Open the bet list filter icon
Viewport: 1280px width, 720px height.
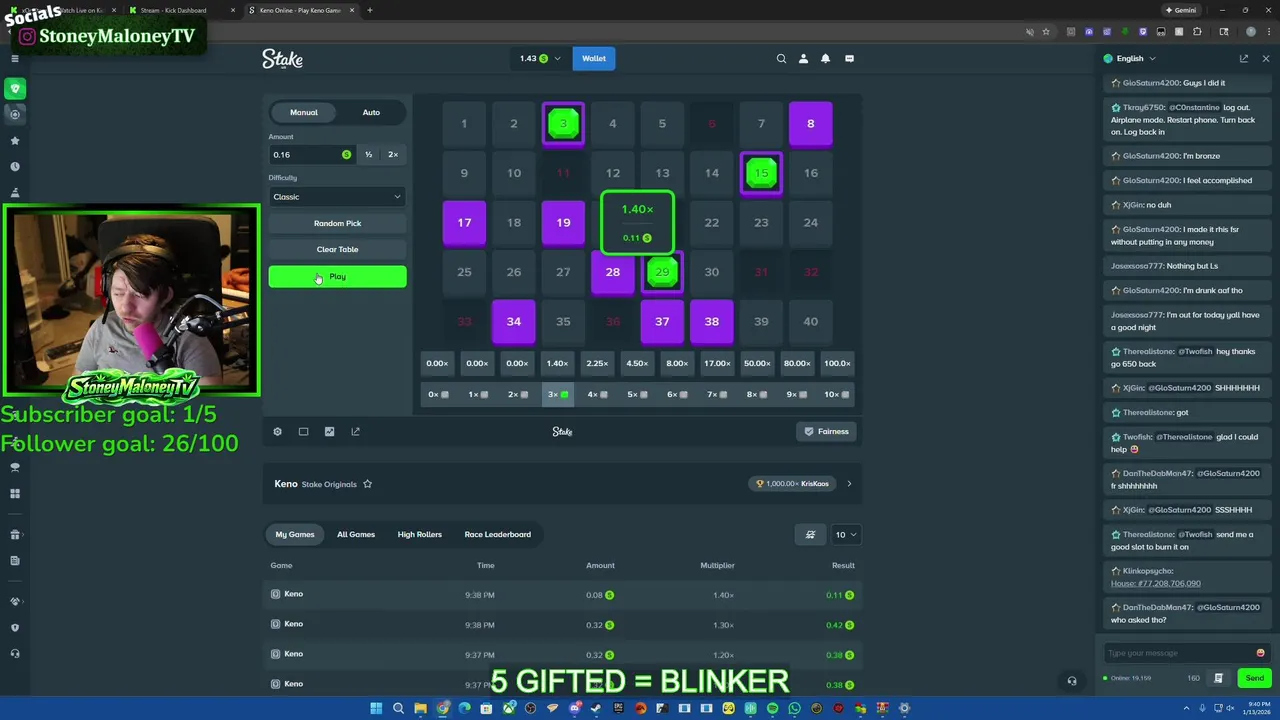pyautogui.click(x=810, y=535)
